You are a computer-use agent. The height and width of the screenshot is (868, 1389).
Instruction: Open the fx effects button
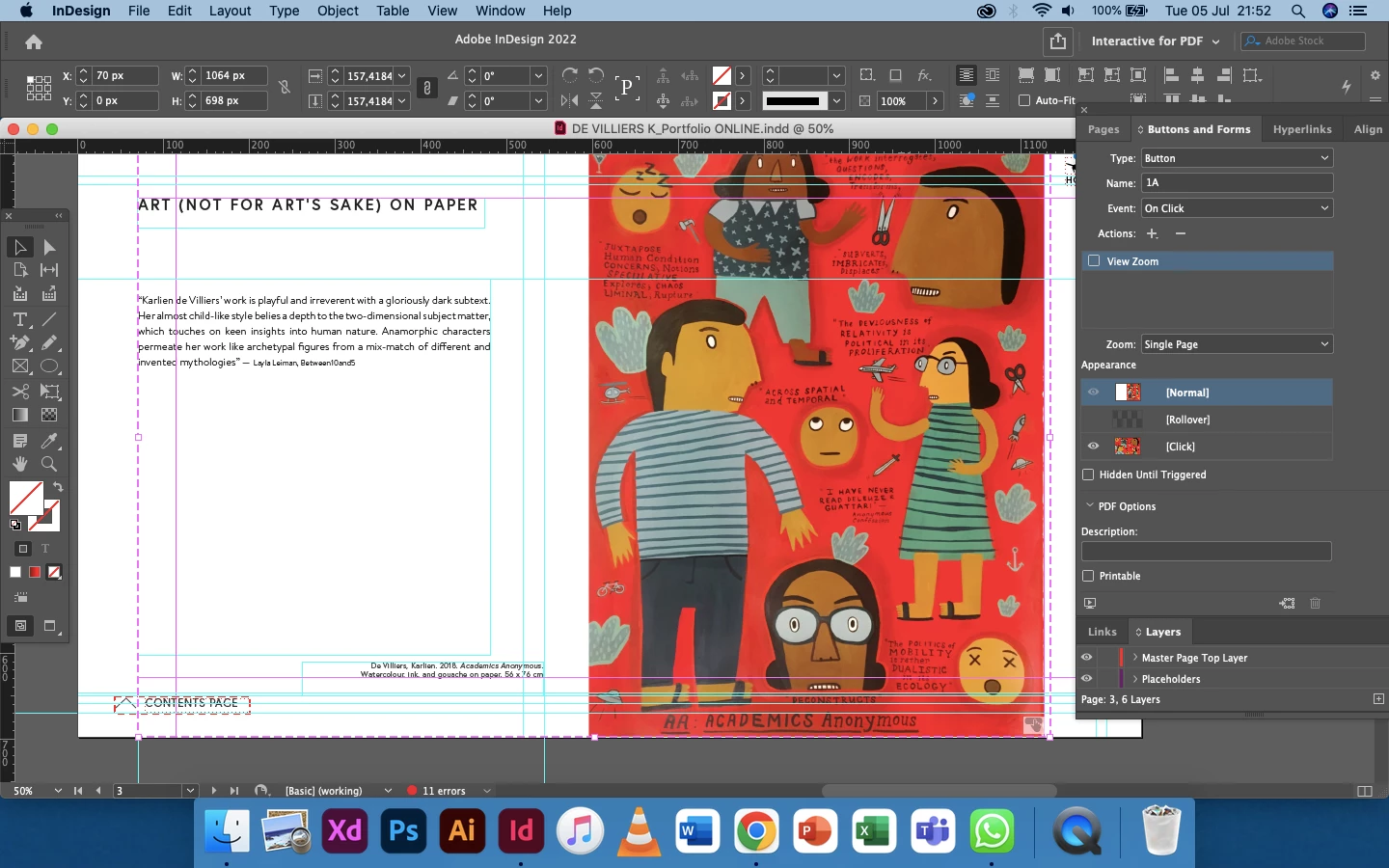924,75
